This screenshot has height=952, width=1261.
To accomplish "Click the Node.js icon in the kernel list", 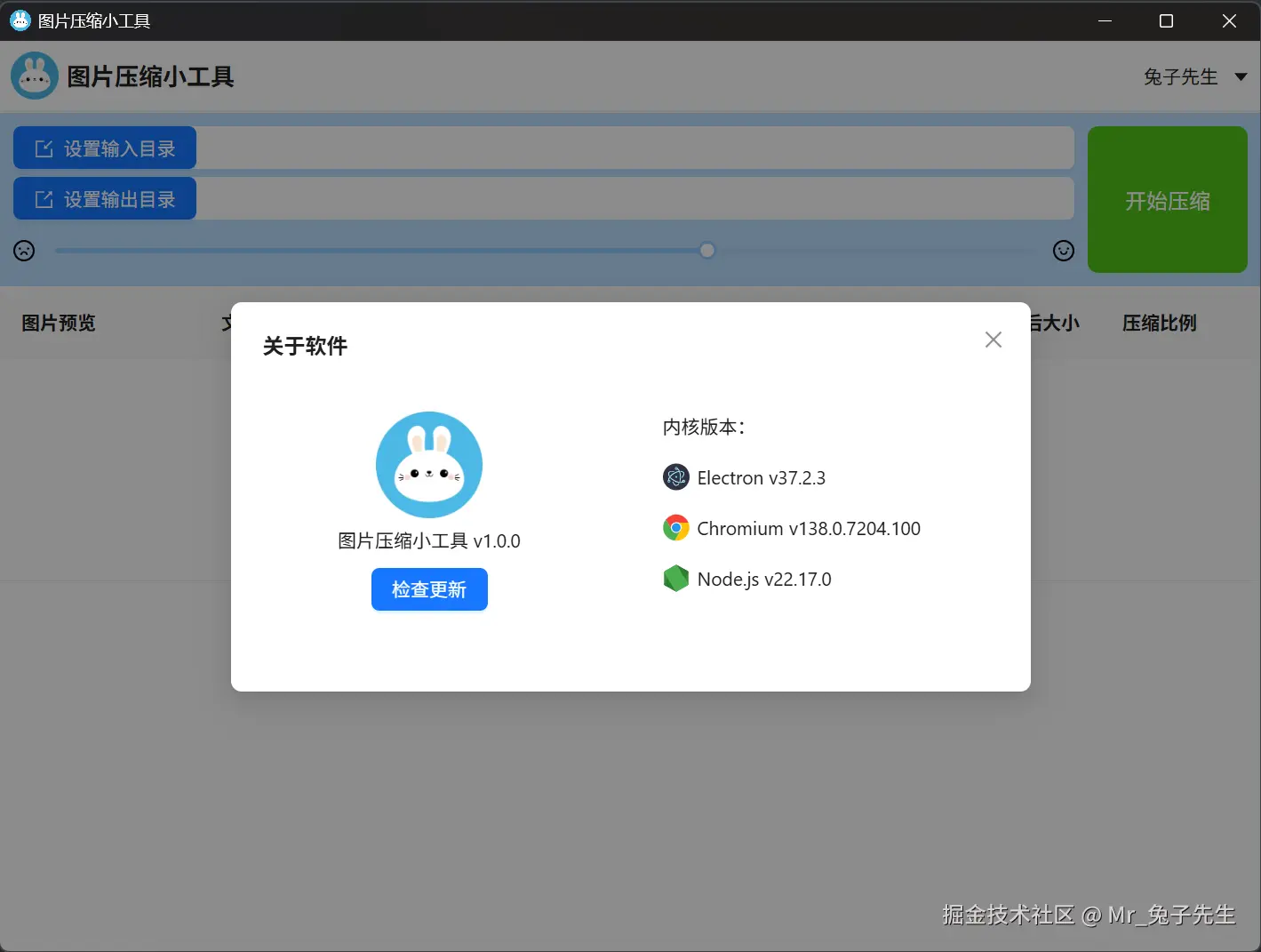I will (675, 578).
